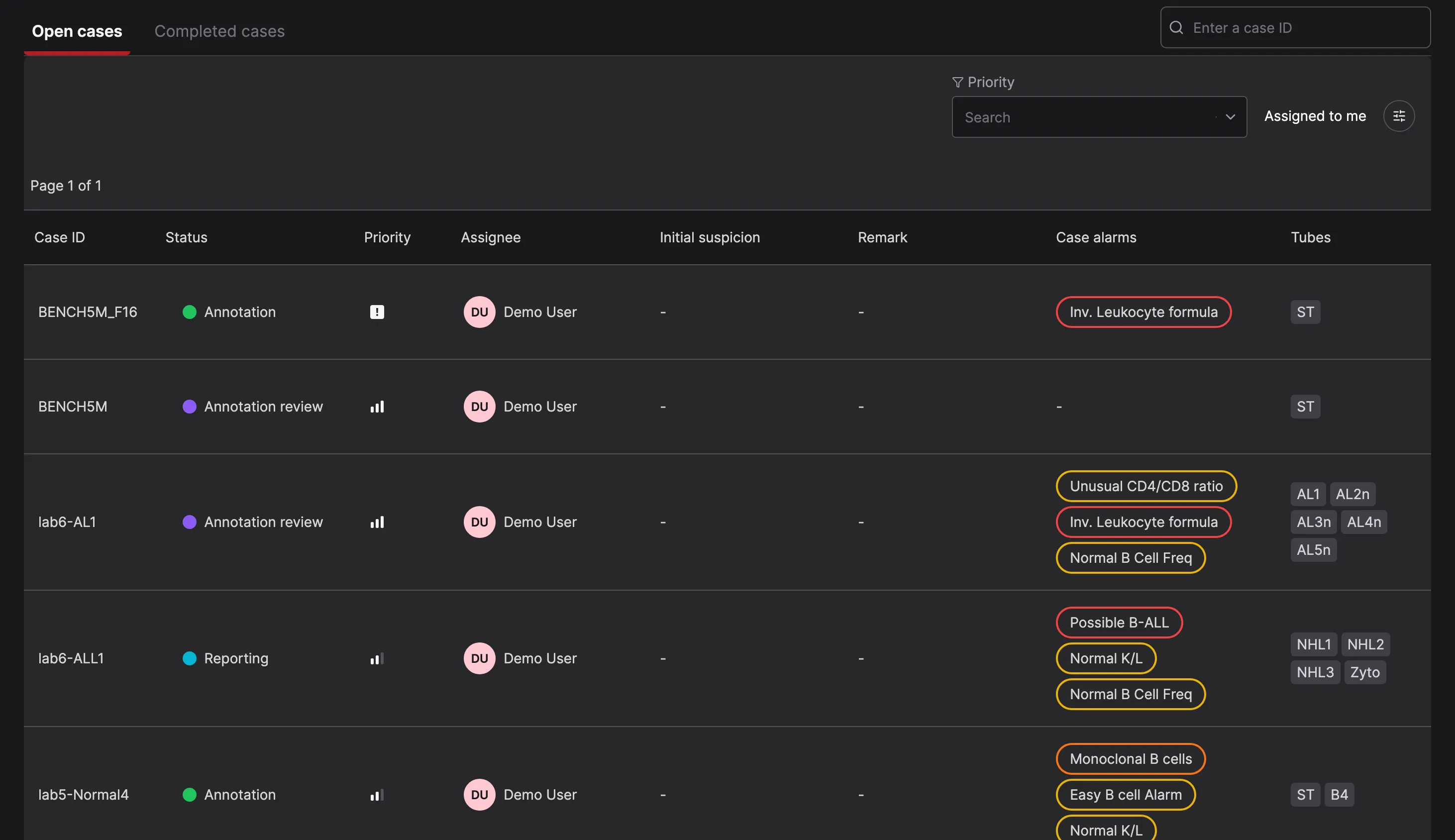Sort by Status column header

[x=186, y=237]
